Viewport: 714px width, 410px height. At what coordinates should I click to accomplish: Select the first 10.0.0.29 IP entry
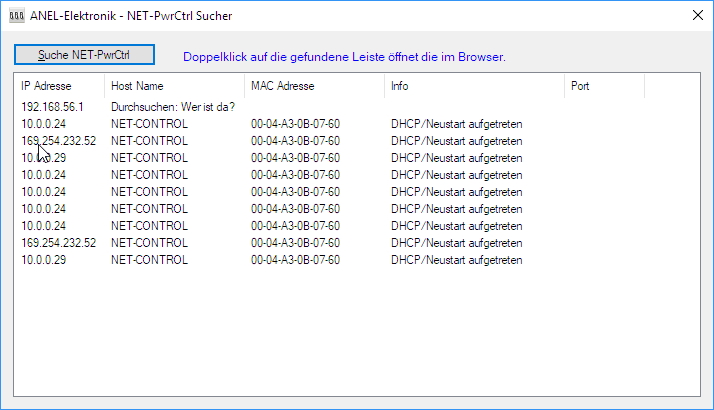(x=44, y=158)
